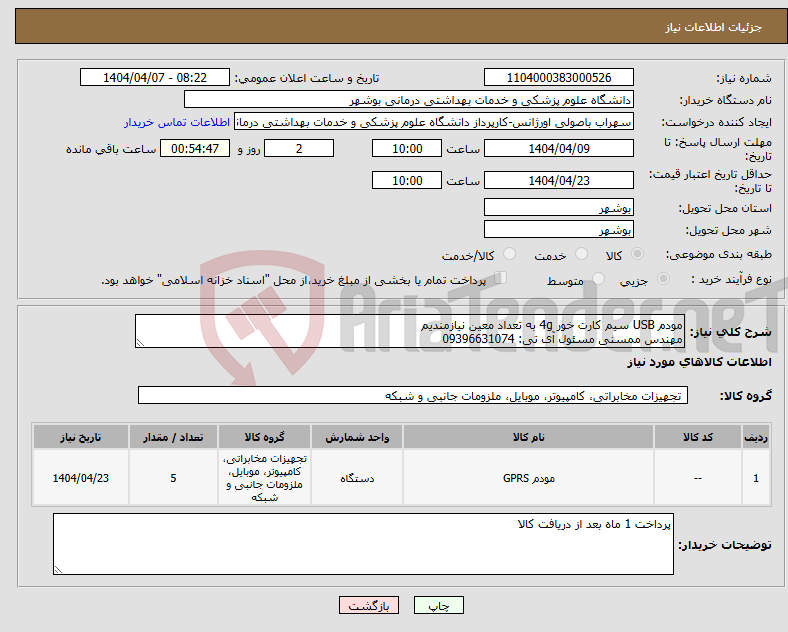This screenshot has width=788, height=632.
Task: Click the delivery province field بوشهر
Action: pos(559,207)
